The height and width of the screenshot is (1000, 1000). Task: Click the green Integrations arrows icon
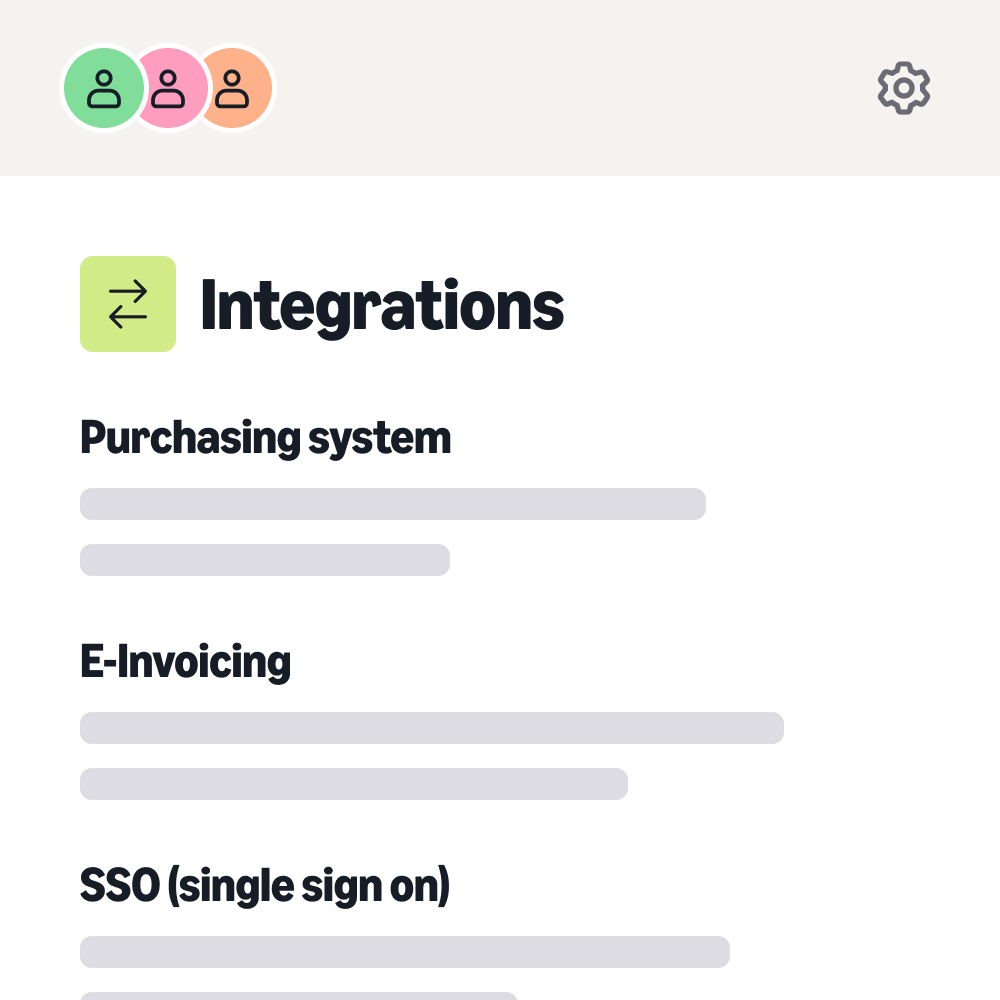click(127, 303)
